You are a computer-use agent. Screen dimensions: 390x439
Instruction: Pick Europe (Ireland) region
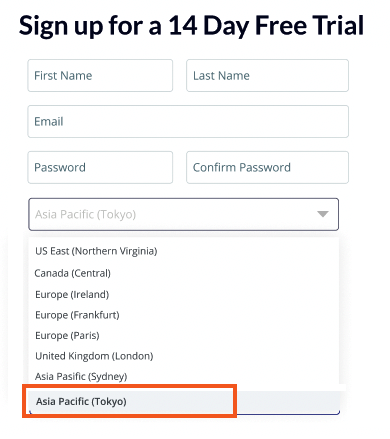72,295
